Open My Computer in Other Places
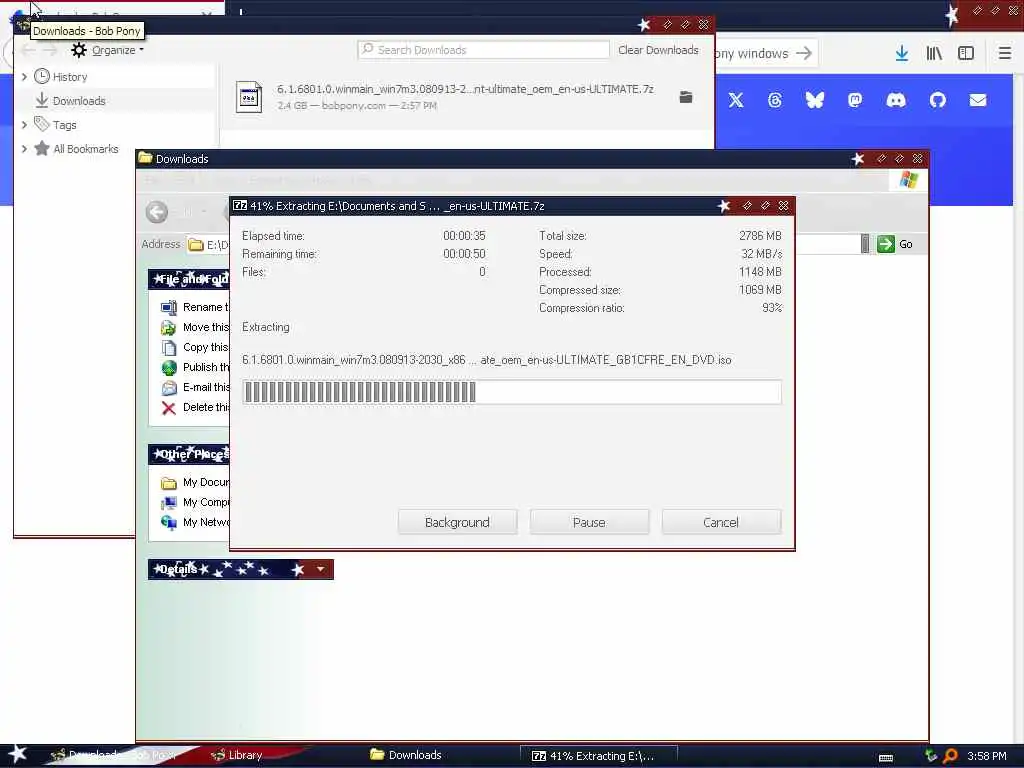The height and width of the screenshot is (768, 1024). point(195,502)
